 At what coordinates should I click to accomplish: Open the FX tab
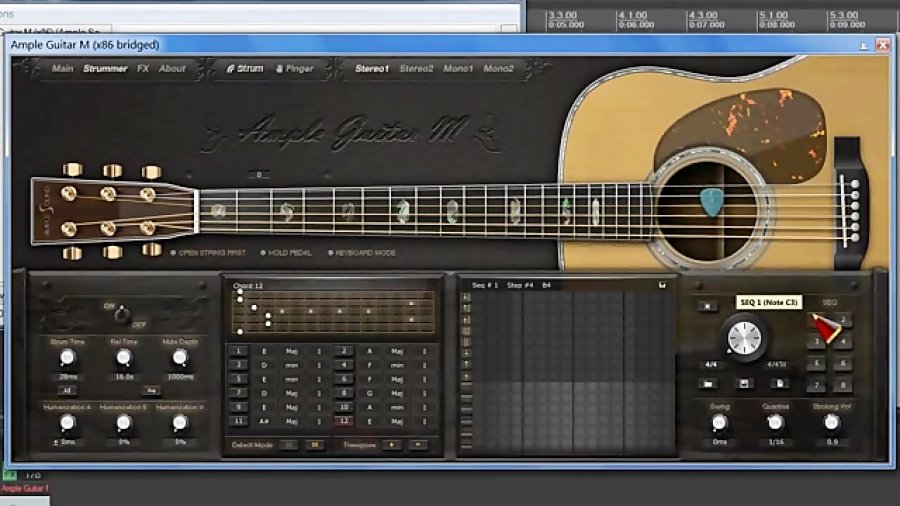click(143, 69)
